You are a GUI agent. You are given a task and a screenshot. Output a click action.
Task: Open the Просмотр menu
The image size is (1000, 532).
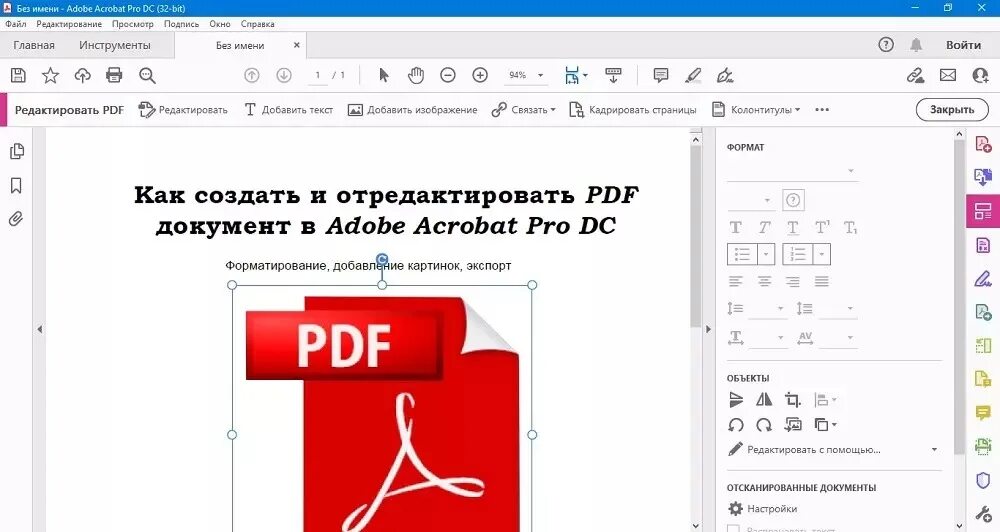point(133,24)
